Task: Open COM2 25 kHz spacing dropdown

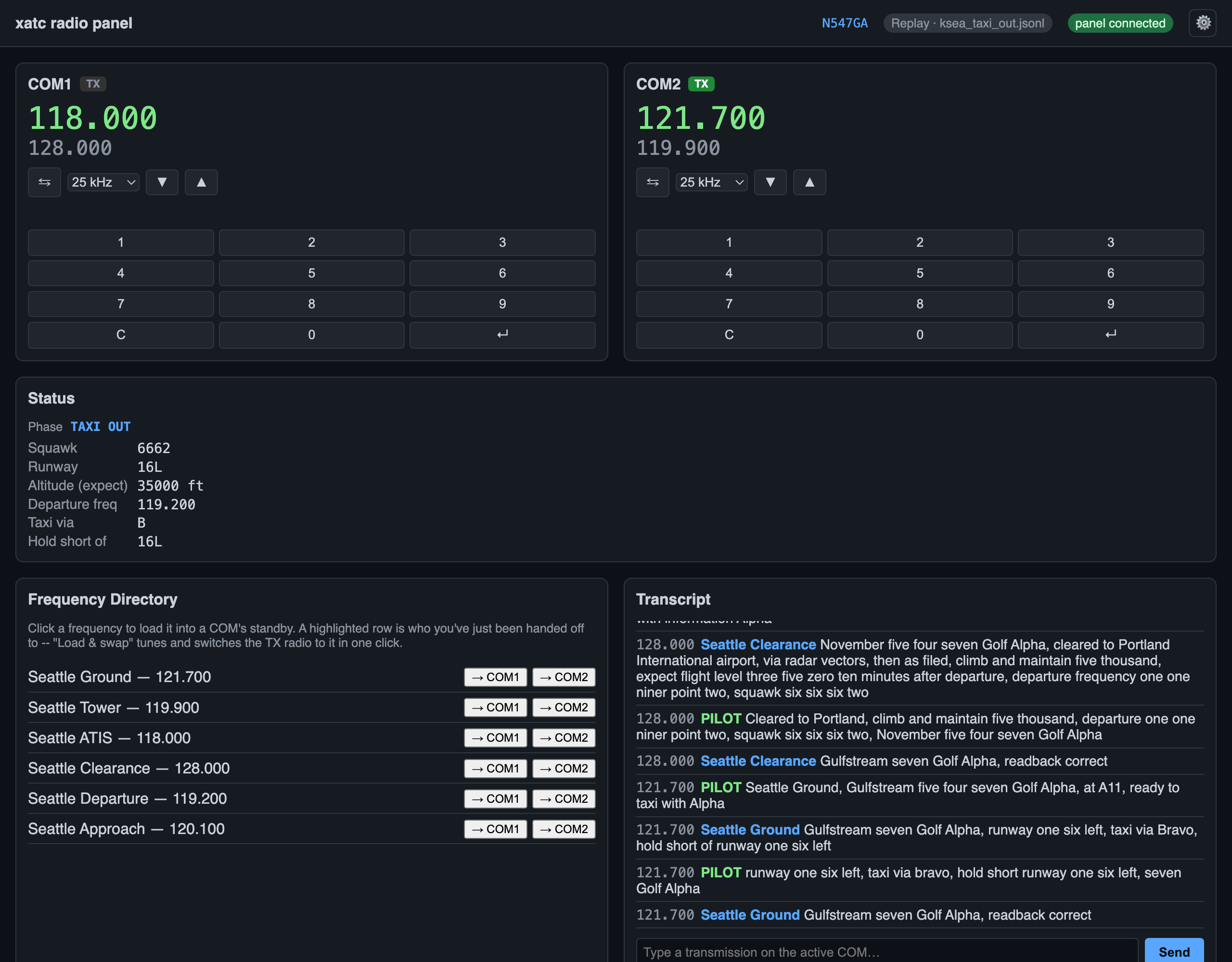Action: (x=711, y=182)
